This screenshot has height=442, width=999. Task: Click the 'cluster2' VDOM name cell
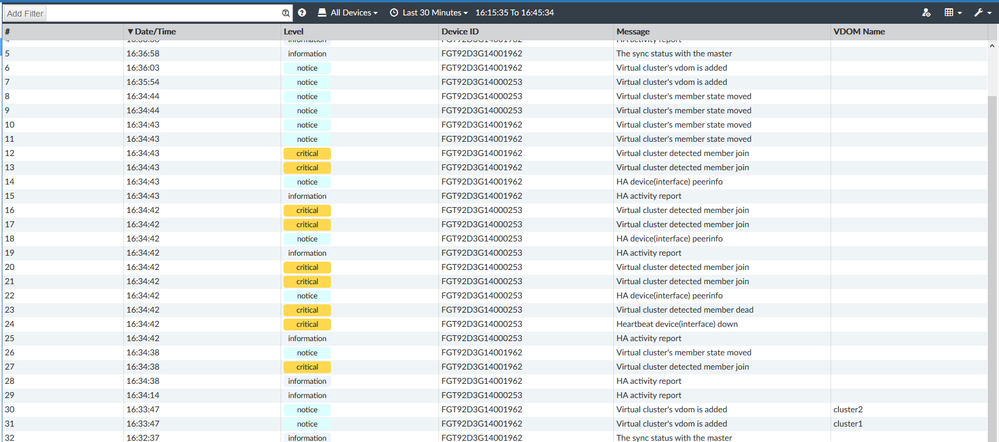click(x=848, y=410)
